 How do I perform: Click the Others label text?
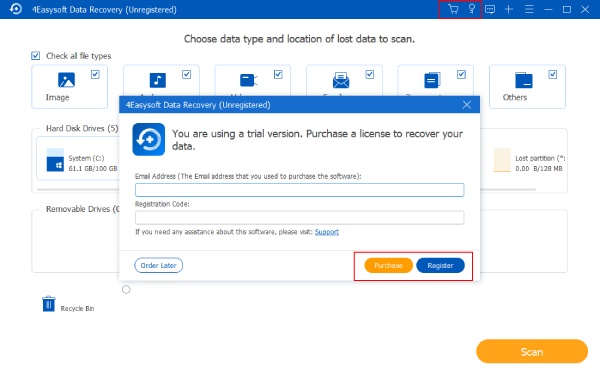coord(515,98)
